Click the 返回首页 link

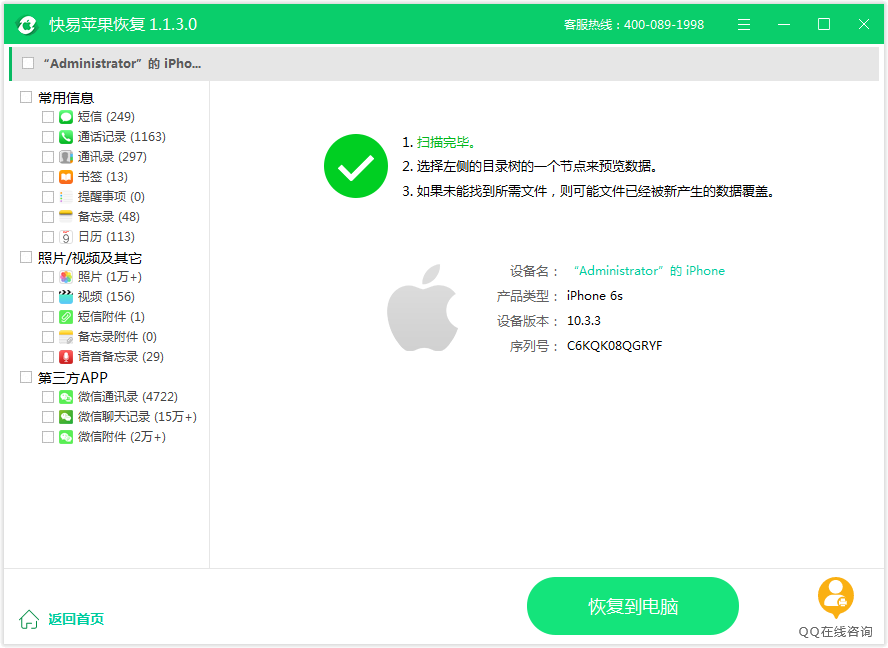tap(76, 619)
